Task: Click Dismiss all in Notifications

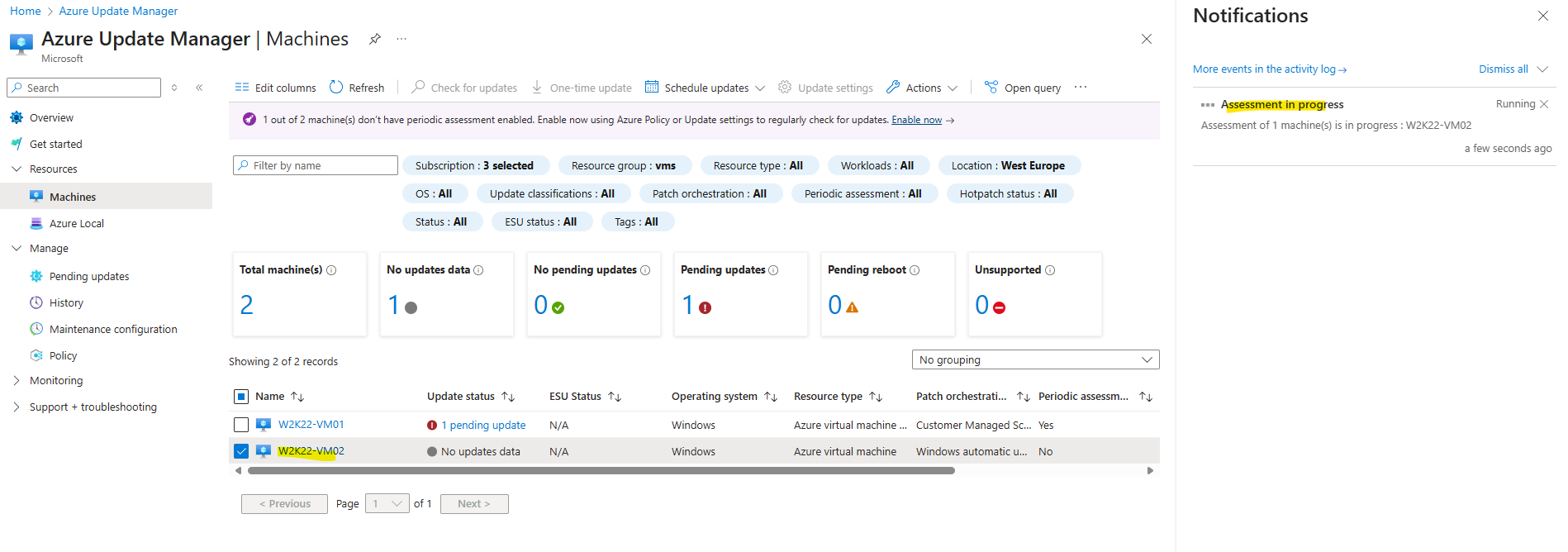Action: click(x=1503, y=69)
